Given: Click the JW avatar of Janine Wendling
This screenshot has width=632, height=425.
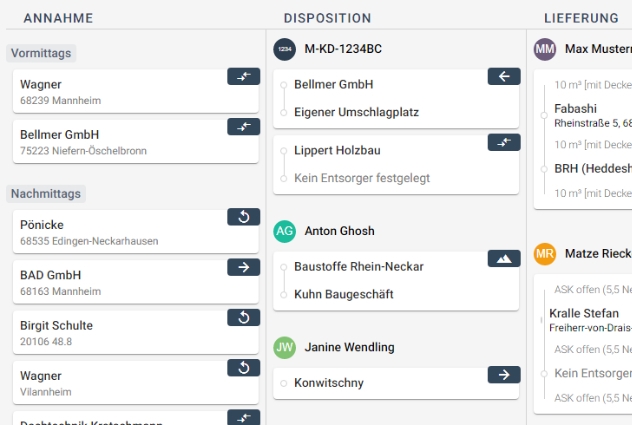Looking at the screenshot, I should tap(285, 347).
